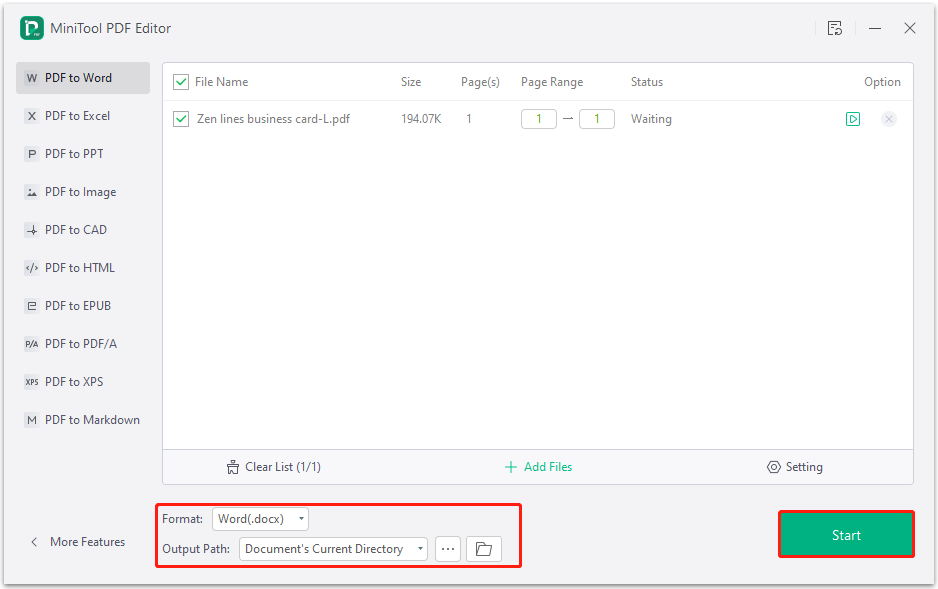Click the page range start field
Viewport: 938px width, 589px height.
coord(538,119)
